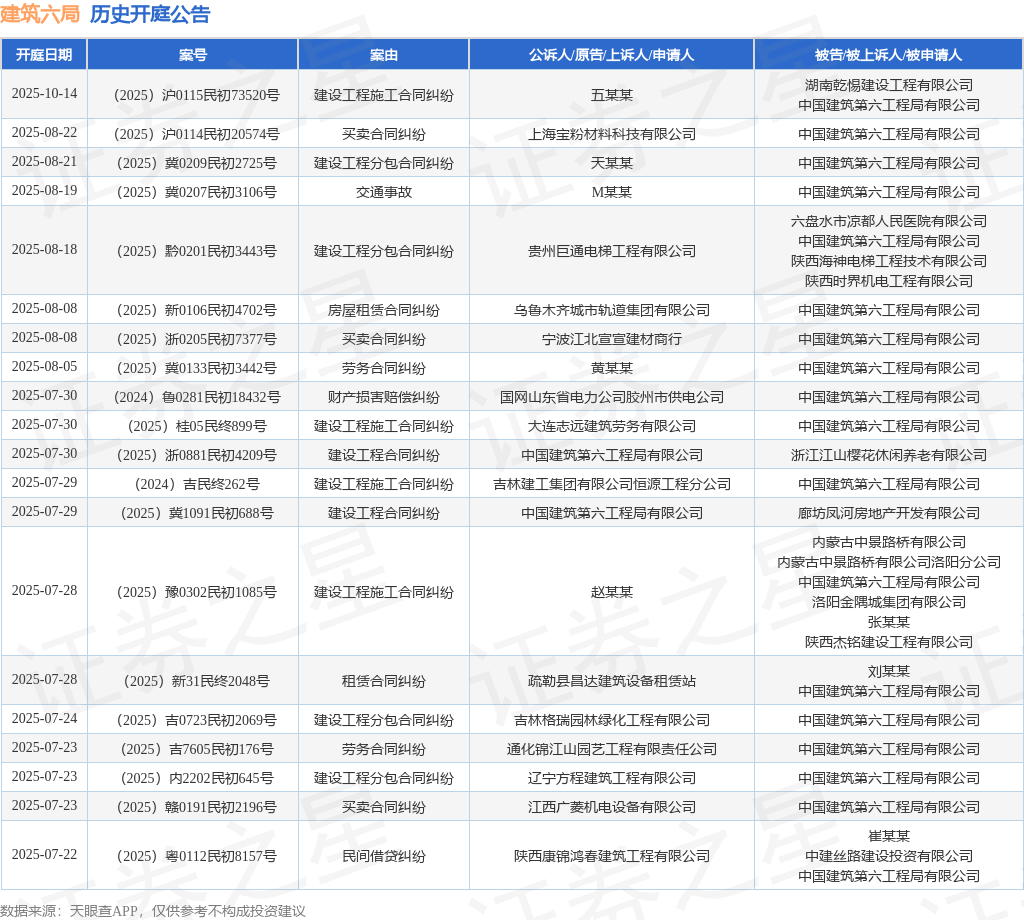The width and height of the screenshot is (1024, 920).
Task: Click the 房屋租赁合同纠纷 cell
Action: [383, 310]
